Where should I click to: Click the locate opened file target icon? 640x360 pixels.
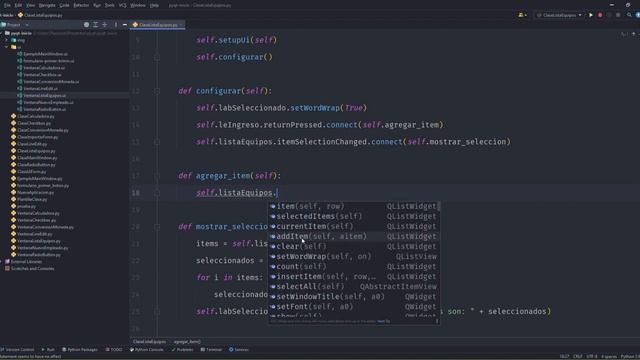pyautogui.click(x=86, y=25)
